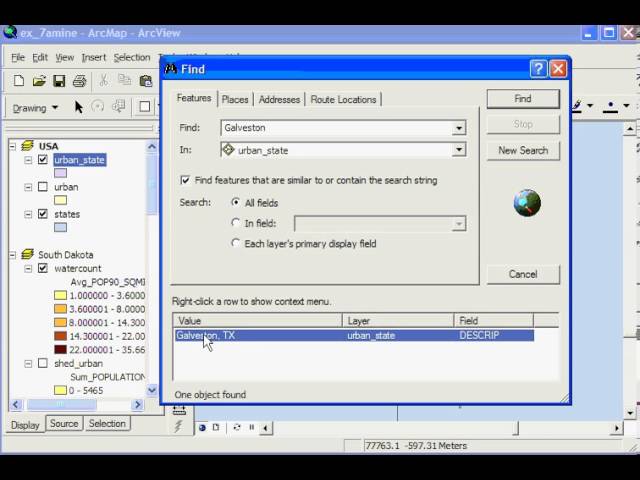Open the Edit menu
This screenshot has width=640, height=480.
[x=40, y=58]
